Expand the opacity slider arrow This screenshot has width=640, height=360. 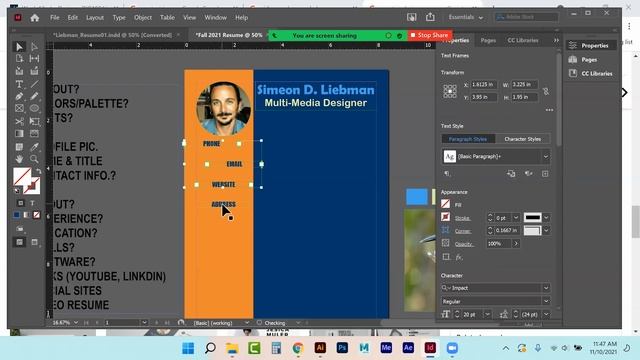pyautogui.click(x=516, y=244)
